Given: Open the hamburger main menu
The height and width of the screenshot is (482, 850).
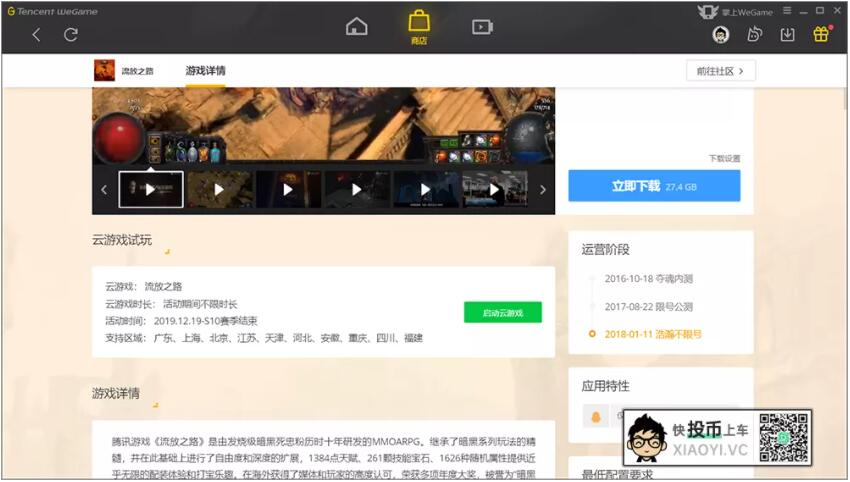Looking at the screenshot, I should tap(788, 10).
